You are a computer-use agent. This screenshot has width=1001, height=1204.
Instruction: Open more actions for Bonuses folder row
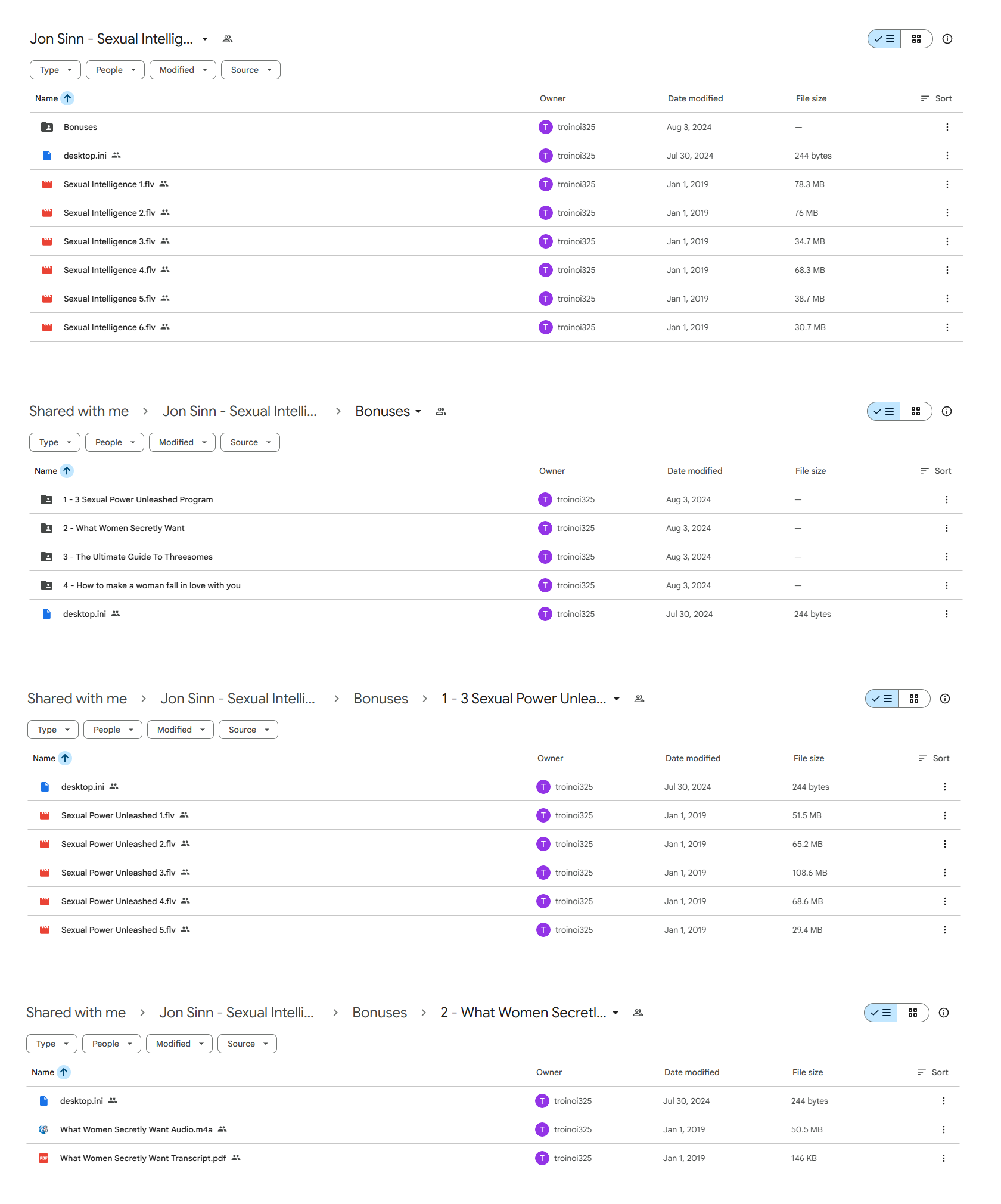(947, 127)
